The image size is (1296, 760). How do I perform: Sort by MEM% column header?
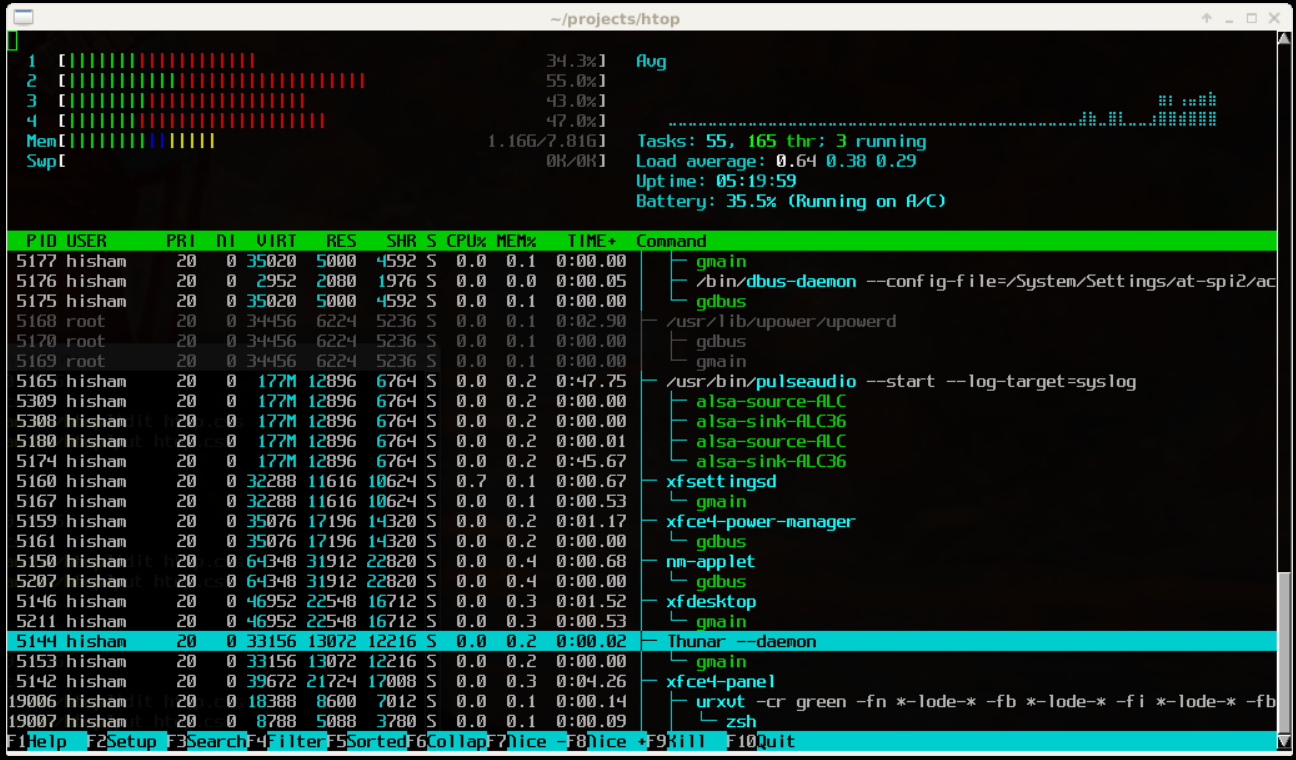[517, 241]
